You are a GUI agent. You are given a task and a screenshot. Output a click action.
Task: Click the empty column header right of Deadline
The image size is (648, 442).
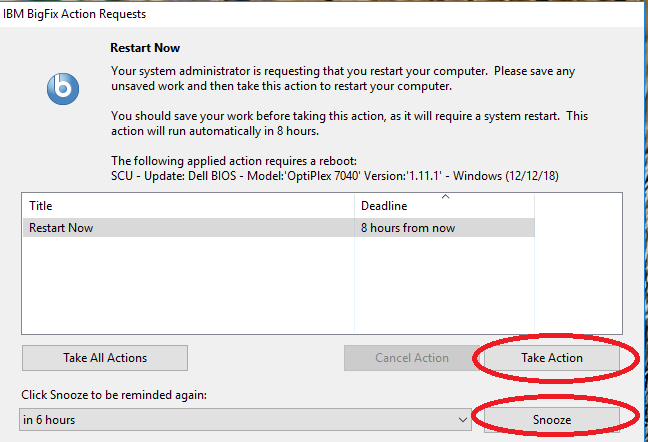[585, 205]
